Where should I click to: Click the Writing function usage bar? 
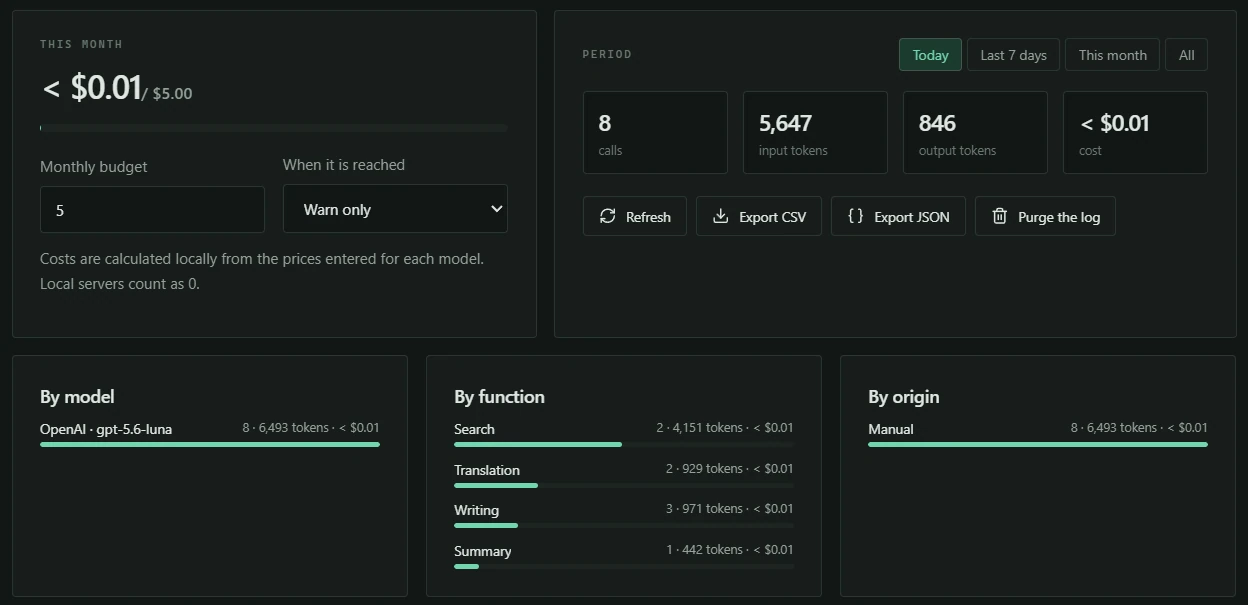click(624, 525)
